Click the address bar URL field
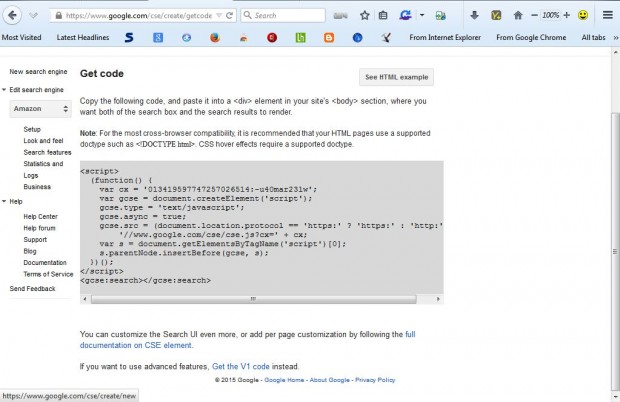 click(138, 15)
